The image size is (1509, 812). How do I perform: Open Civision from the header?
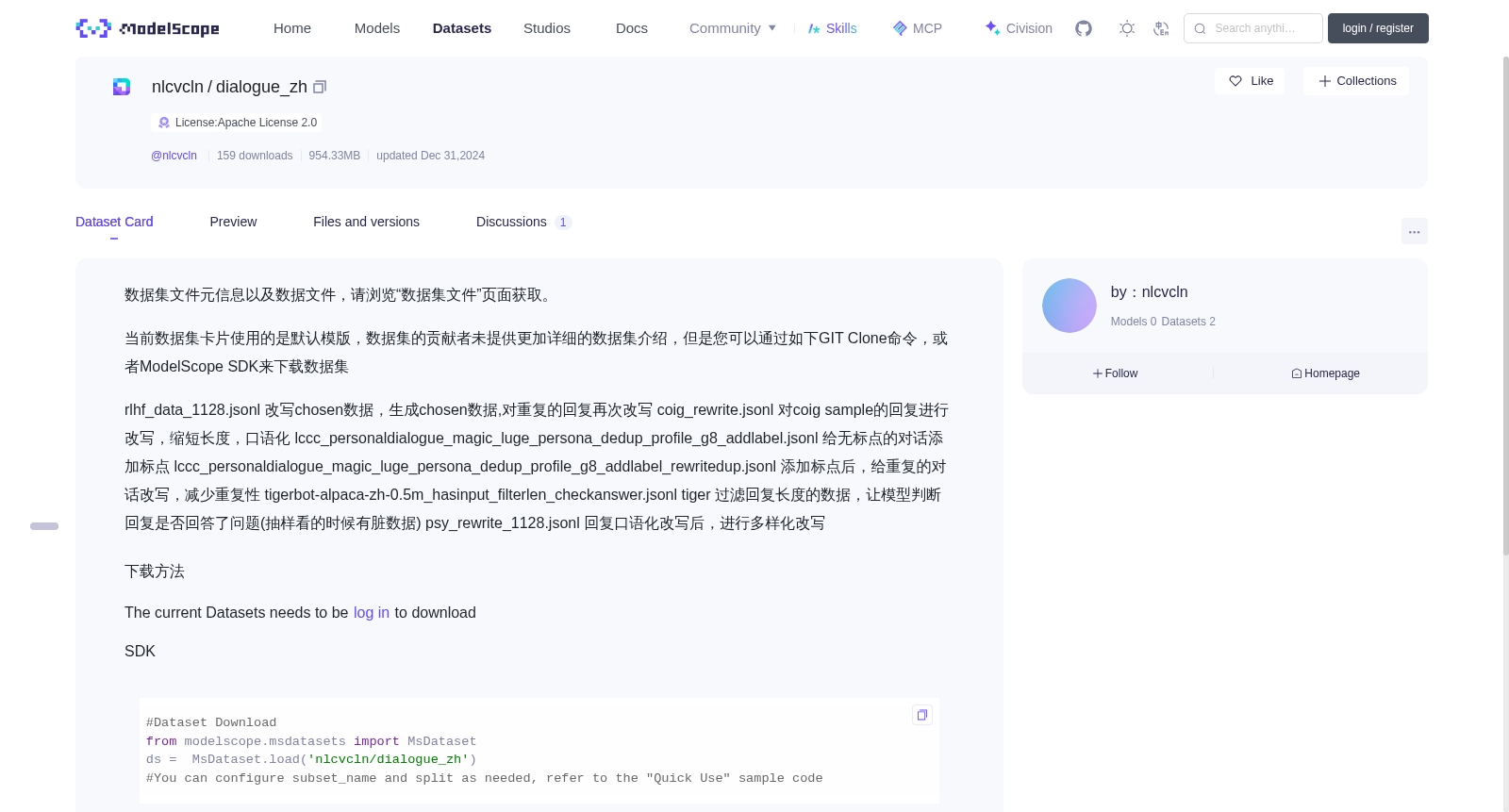(1019, 28)
